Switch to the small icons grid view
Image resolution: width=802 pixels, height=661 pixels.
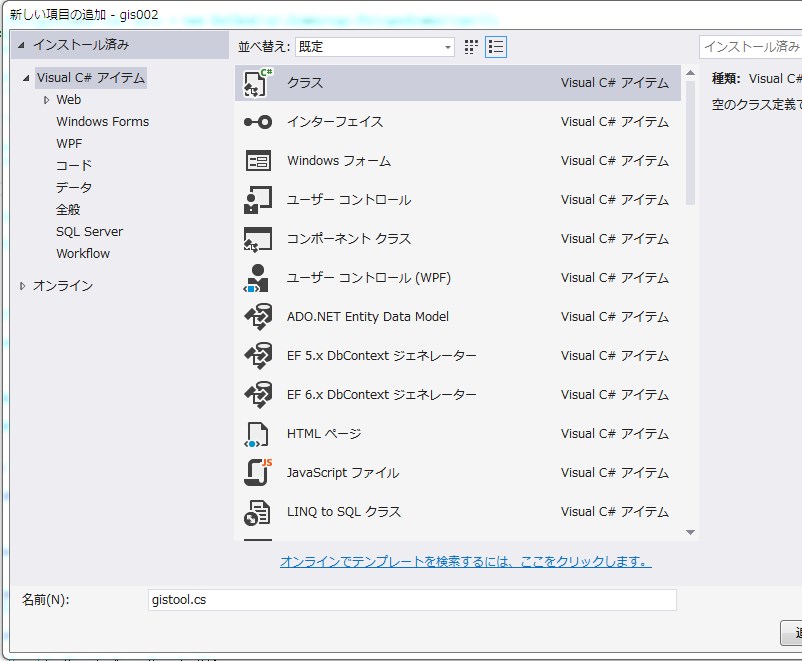[x=471, y=47]
